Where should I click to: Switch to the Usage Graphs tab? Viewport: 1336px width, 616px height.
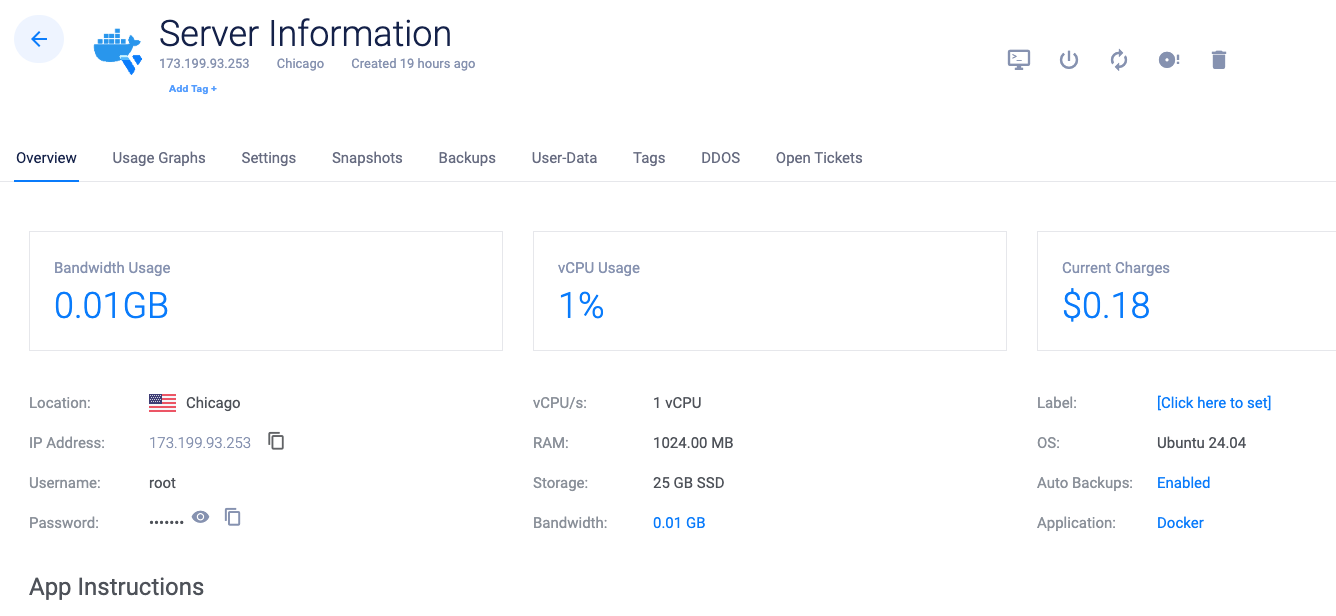159,158
